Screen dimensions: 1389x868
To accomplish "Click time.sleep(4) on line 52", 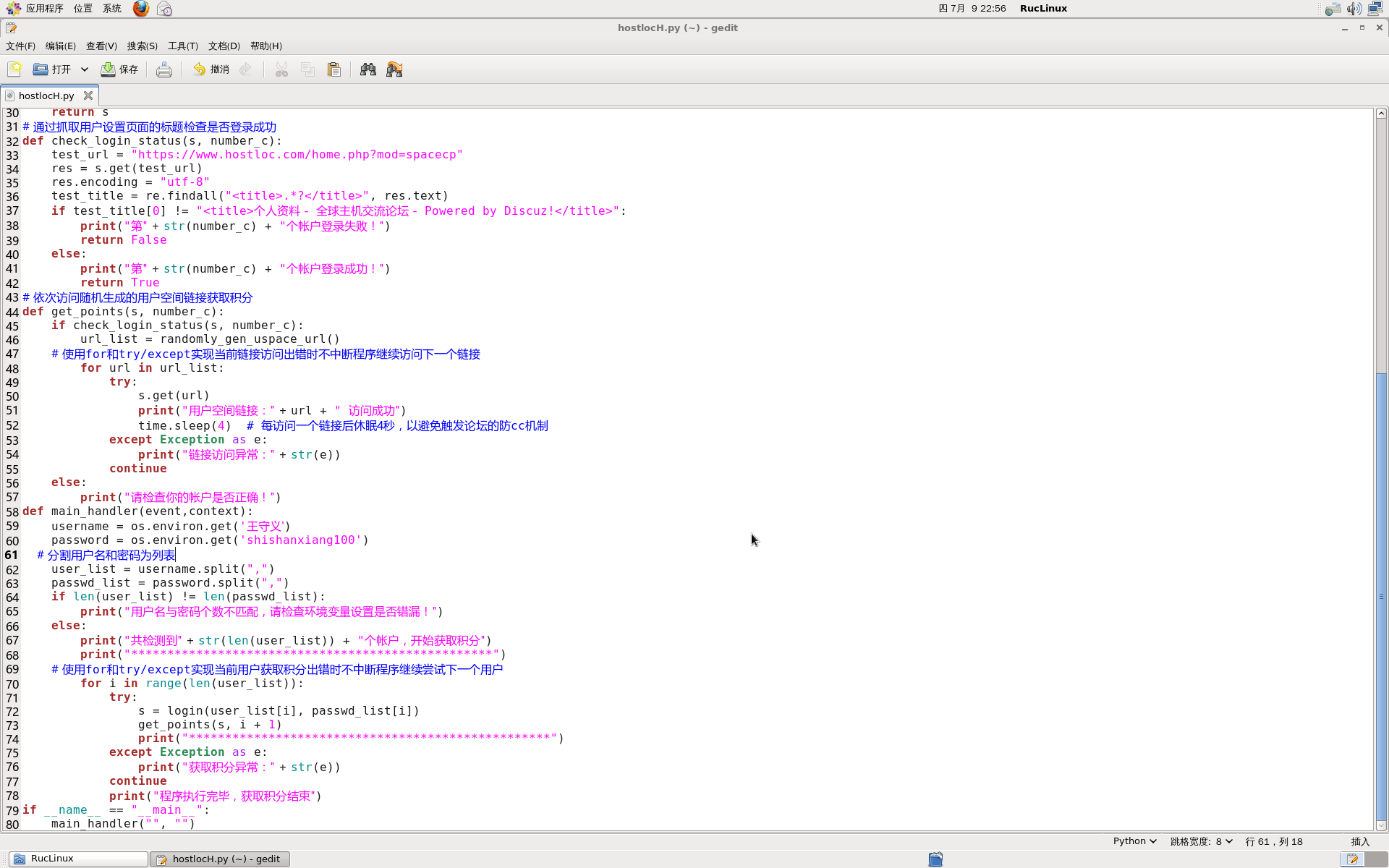I will point(184,425).
